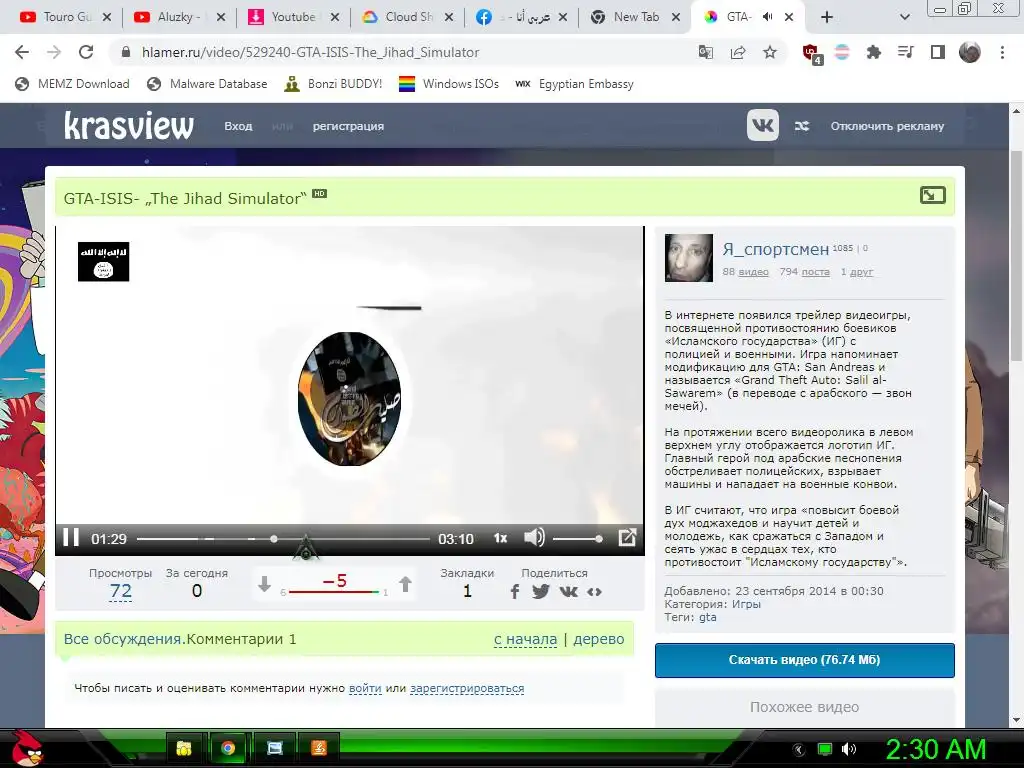Screen dimensions: 1024x768
Task: Click the Angry Birds start button
Action: 26,748
